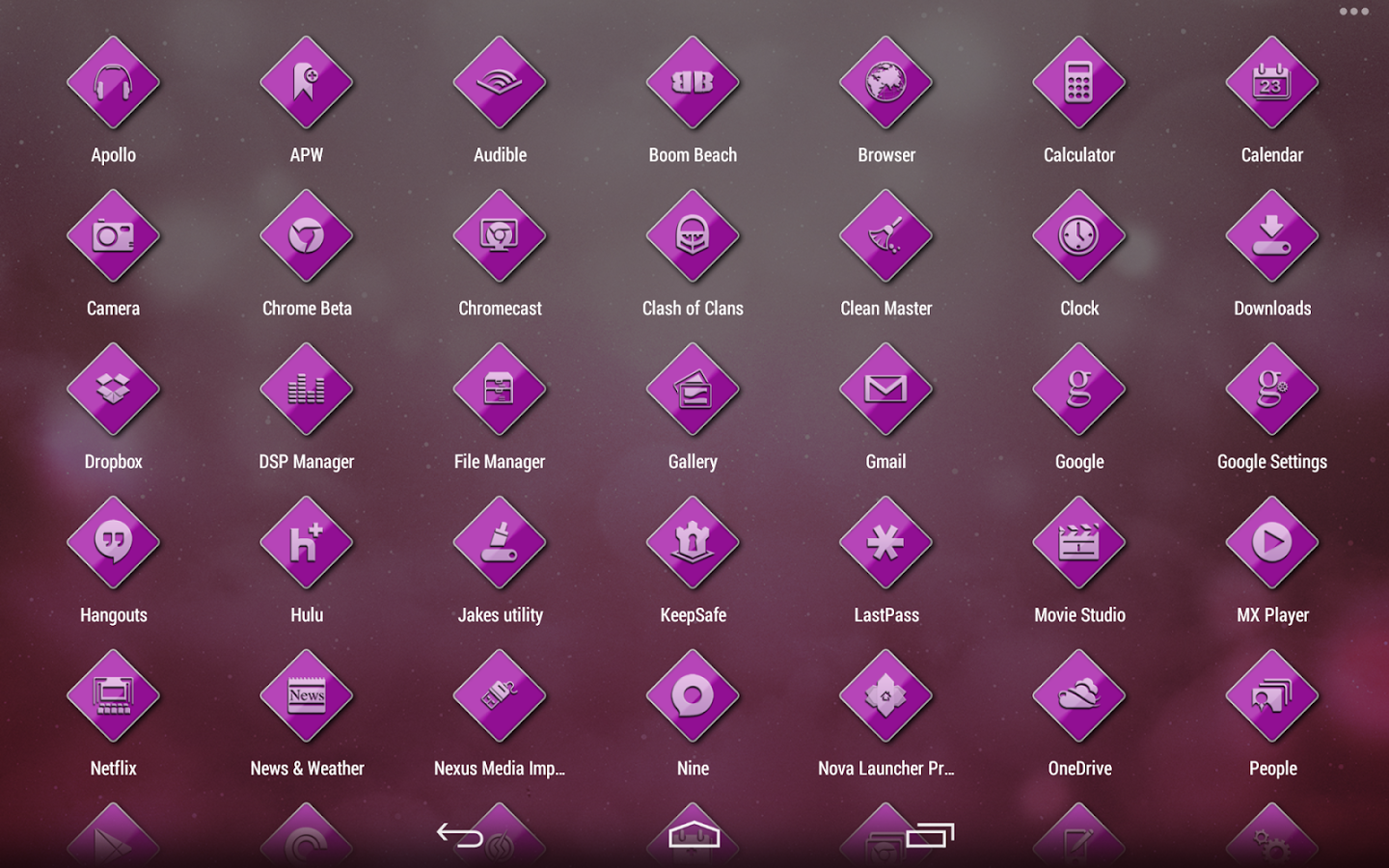
Task: Click the "Boom Beach" label text
Action: [x=693, y=155]
